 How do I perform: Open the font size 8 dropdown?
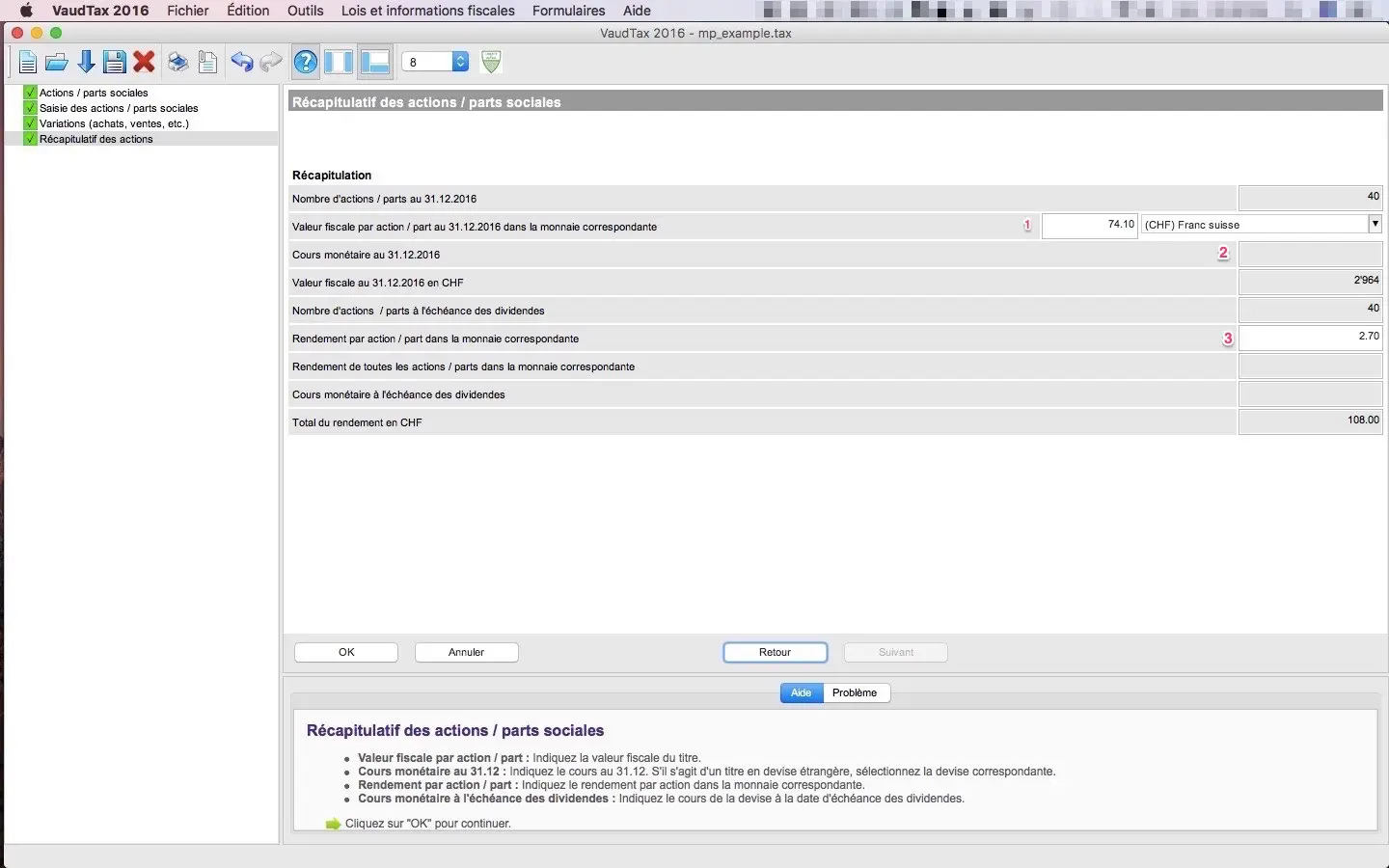436,62
